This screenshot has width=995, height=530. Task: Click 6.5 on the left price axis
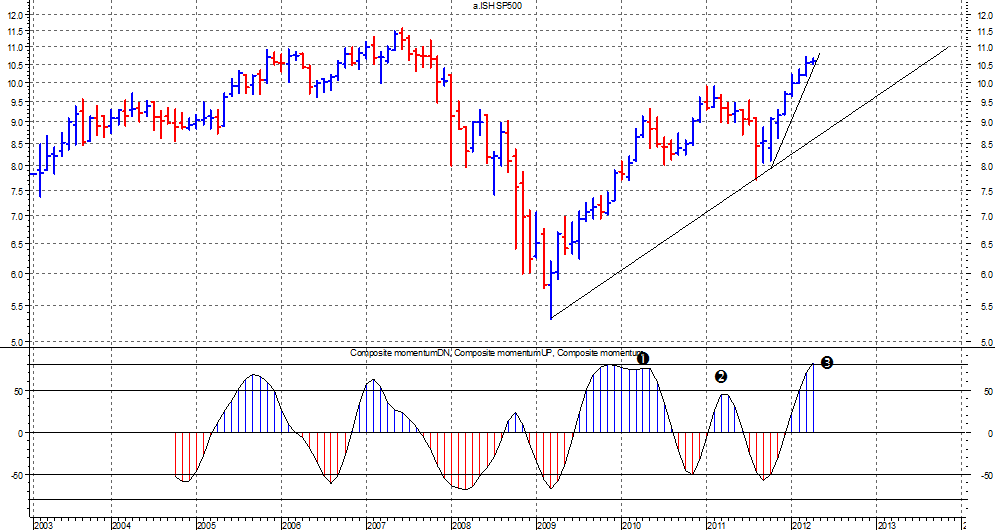pyautogui.click(x=18, y=244)
